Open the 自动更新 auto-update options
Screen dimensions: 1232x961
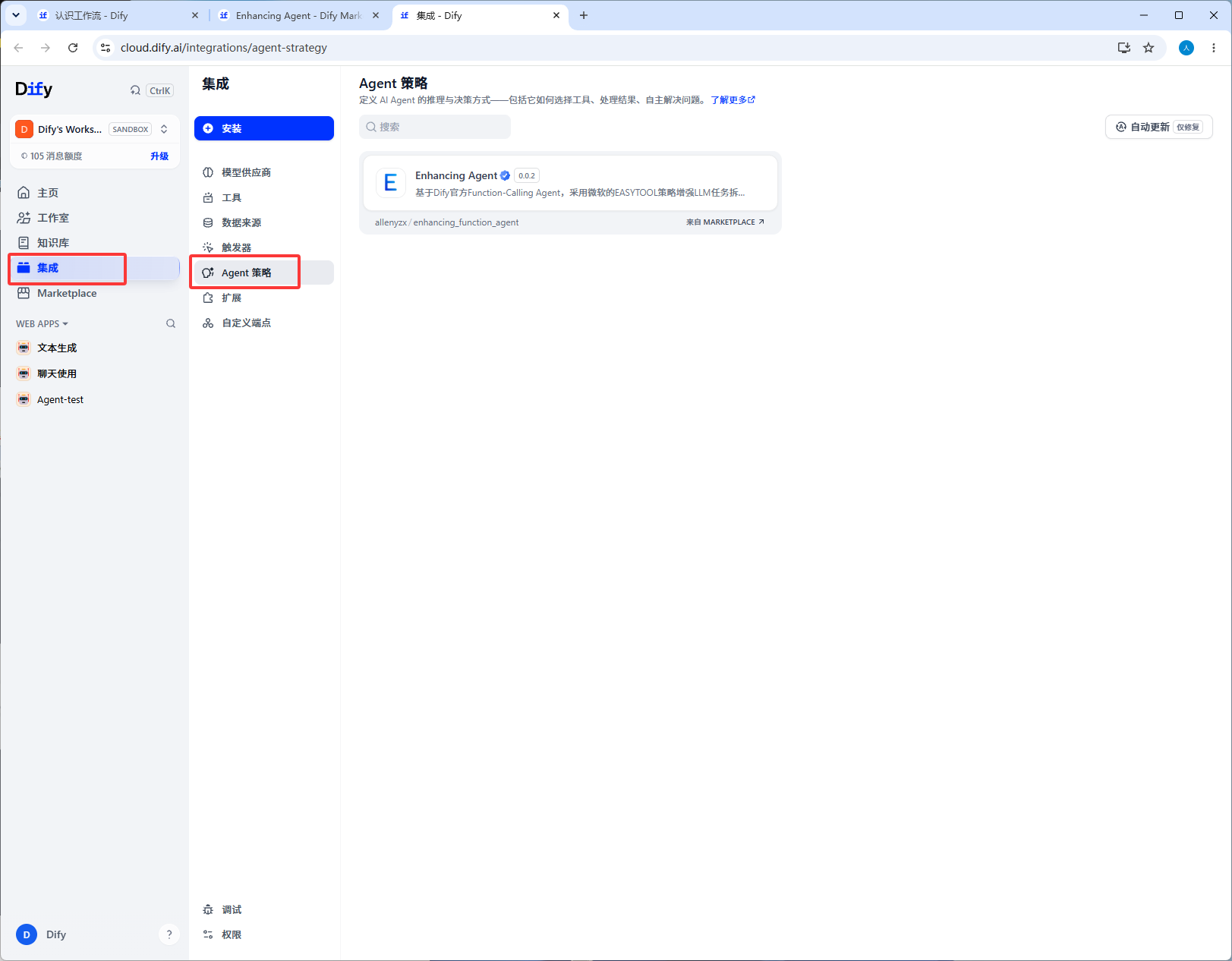click(1158, 127)
